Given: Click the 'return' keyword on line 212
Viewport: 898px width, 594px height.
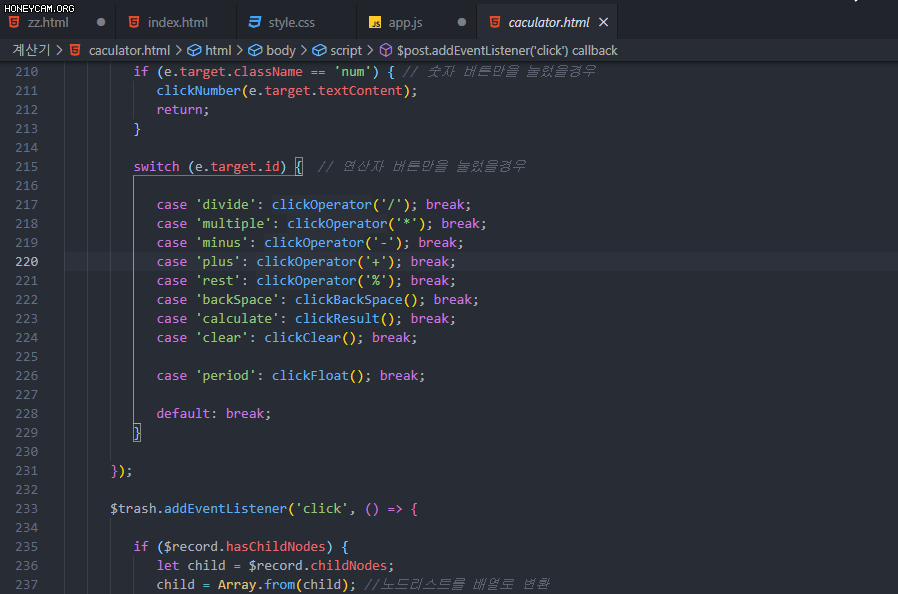Looking at the screenshot, I should (x=179, y=109).
